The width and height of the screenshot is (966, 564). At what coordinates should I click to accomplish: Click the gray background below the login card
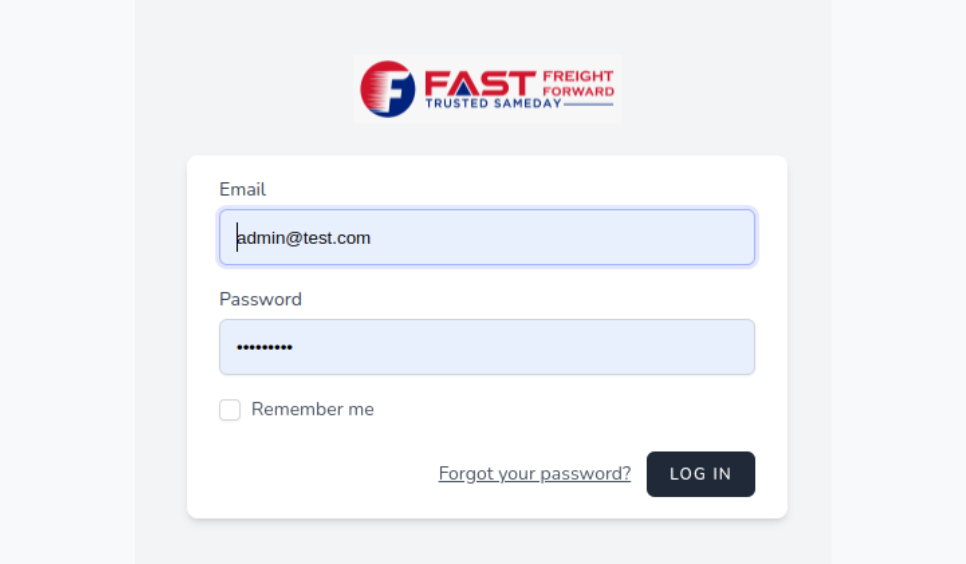coord(487,542)
